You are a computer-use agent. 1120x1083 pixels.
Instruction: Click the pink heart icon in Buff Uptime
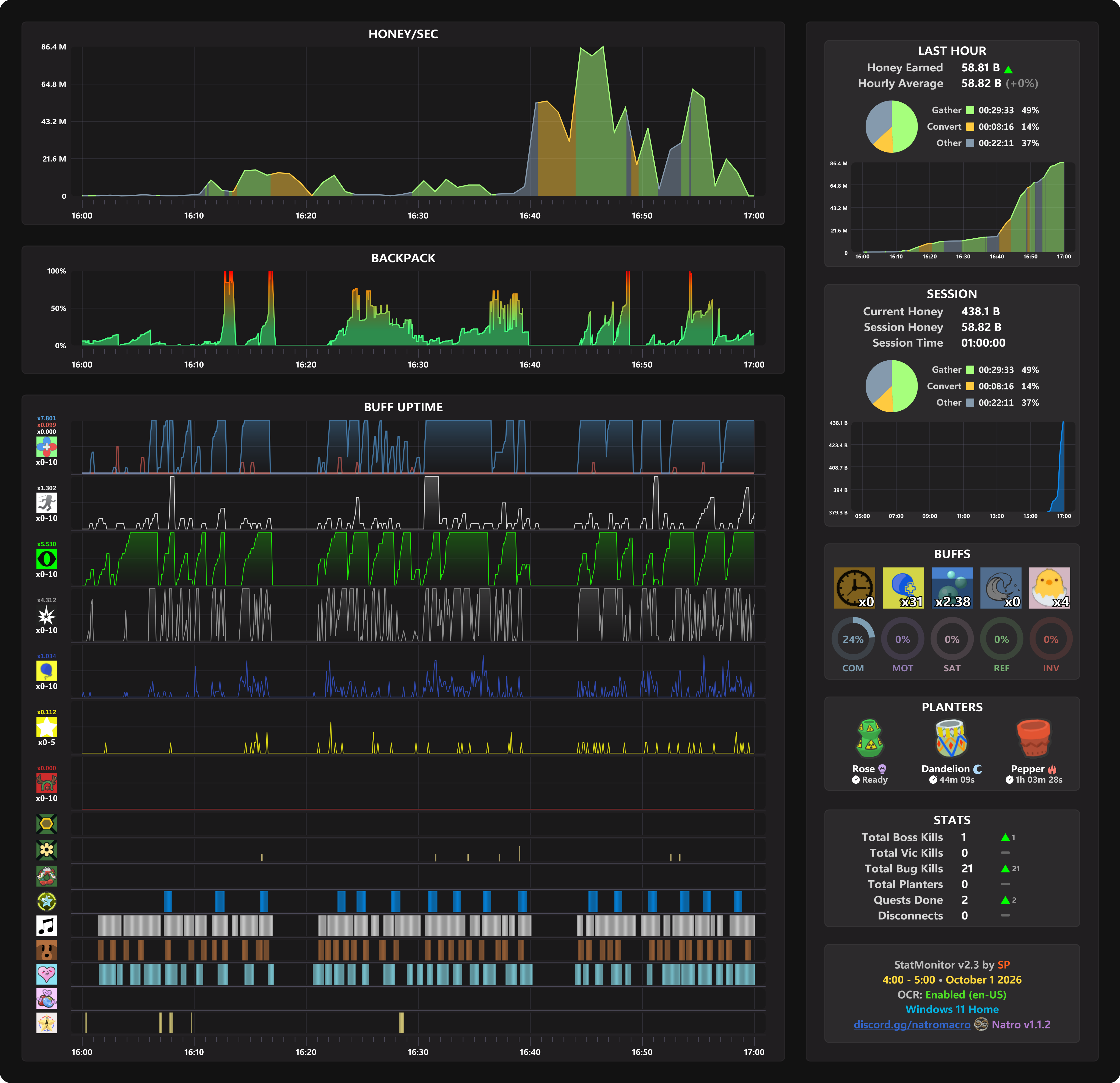[46, 974]
